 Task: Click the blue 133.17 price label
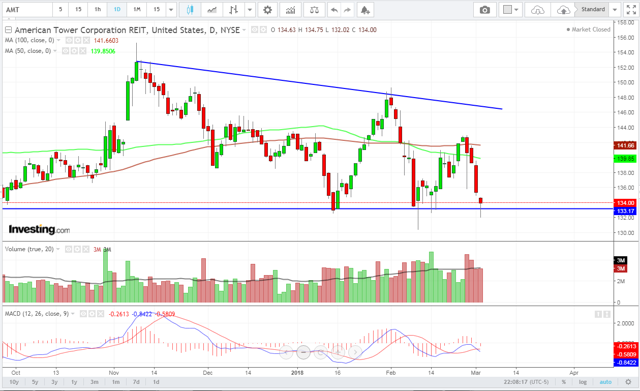click(625, 211)
